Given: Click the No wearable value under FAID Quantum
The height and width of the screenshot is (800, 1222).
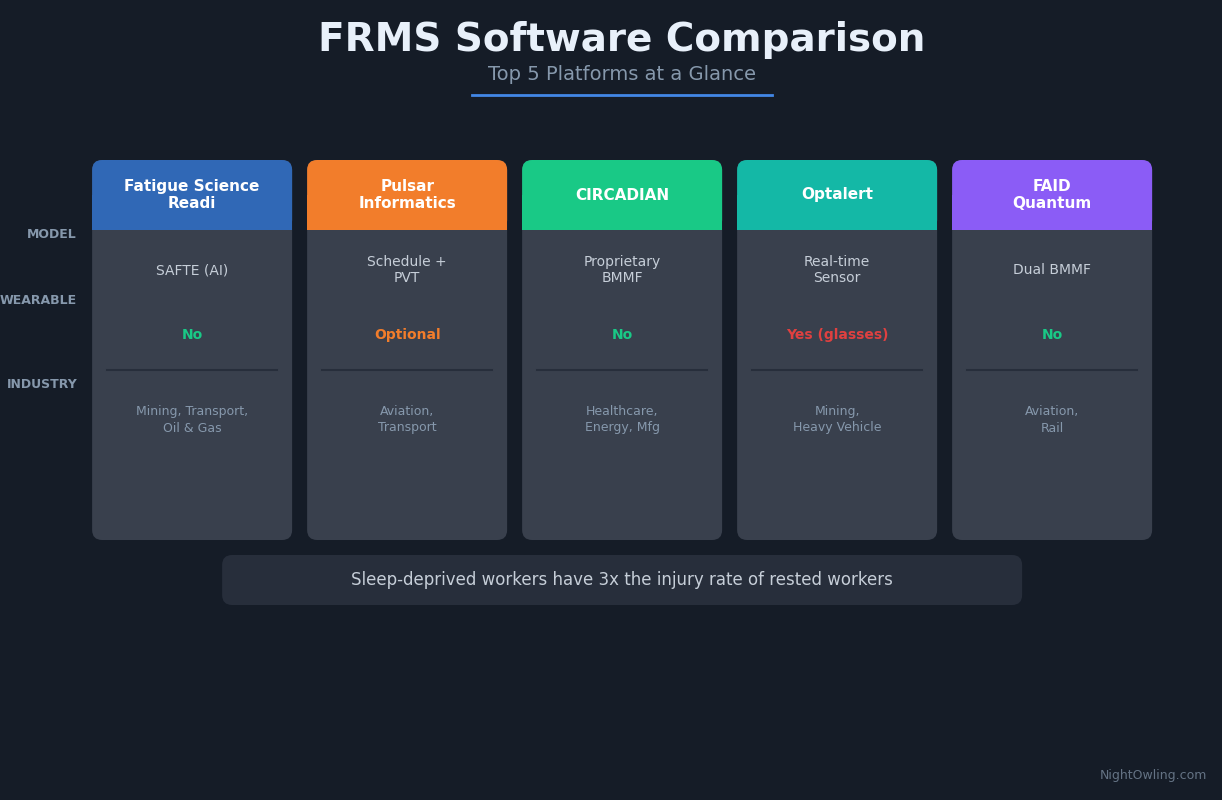Looking at the screenshot, I should point(1052,335).
